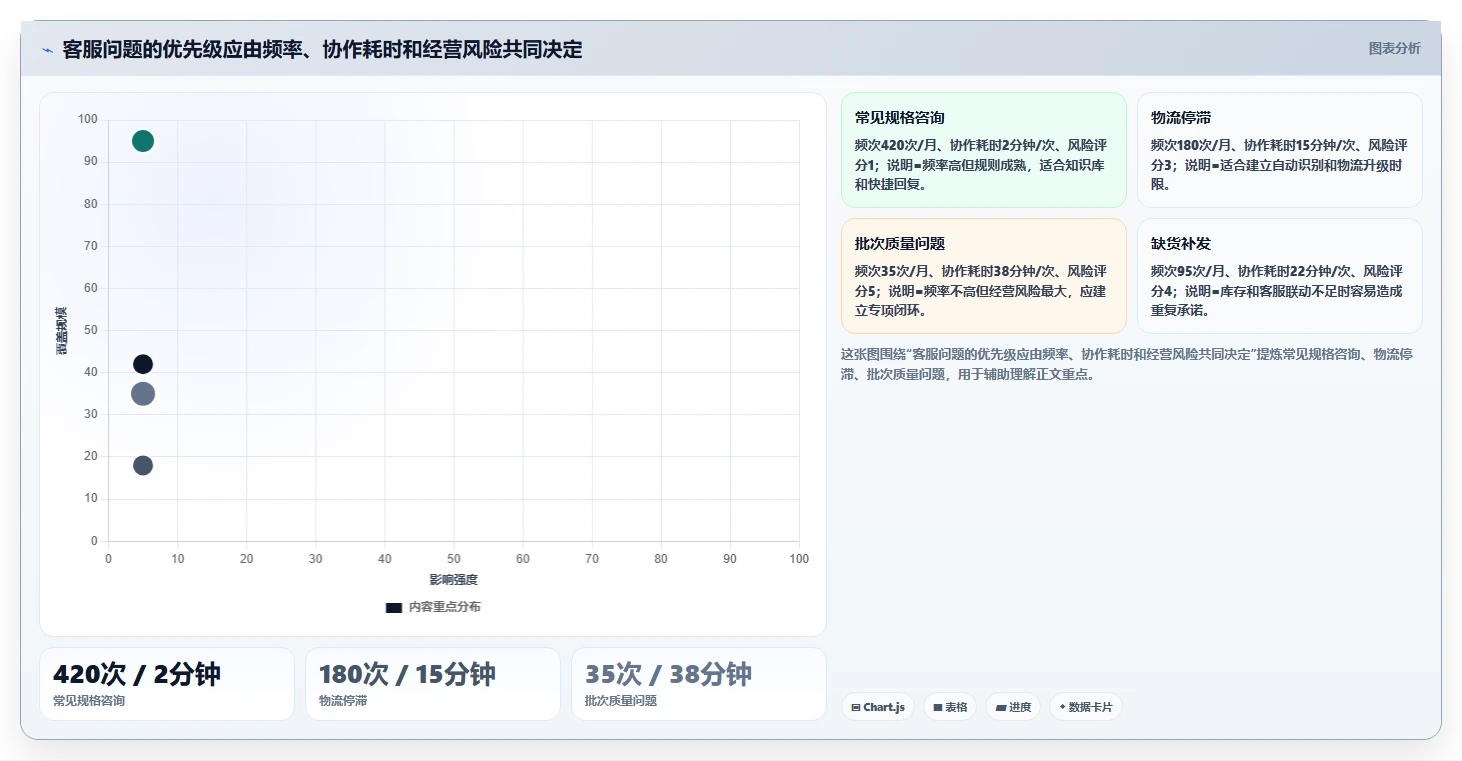Viewport: 1462px width, 761px height.
Task: Click the 图表分析 label in the header
Action: 1394,48
